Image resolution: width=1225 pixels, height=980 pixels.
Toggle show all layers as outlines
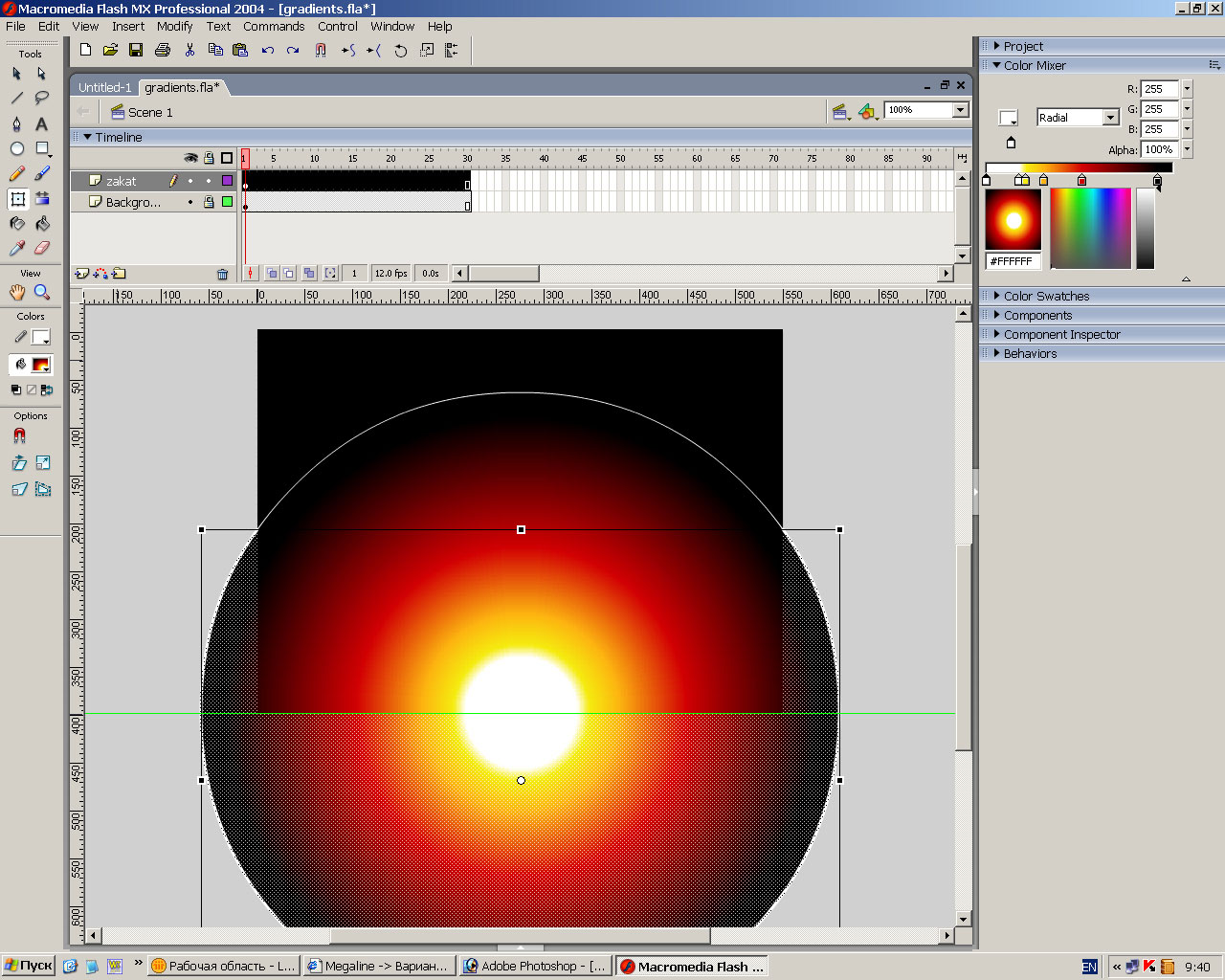(x=227, y=158)
